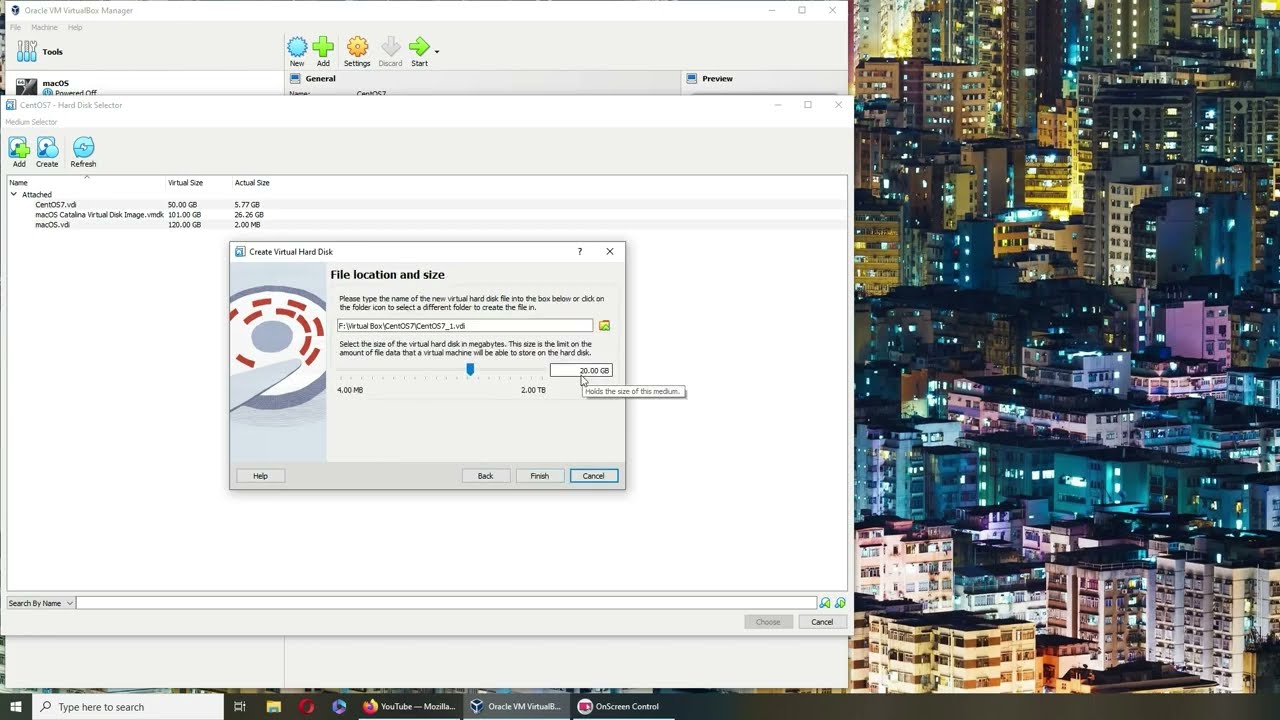Switch to Oracle VM VirtualBox taskbar button

pos(516,706)
